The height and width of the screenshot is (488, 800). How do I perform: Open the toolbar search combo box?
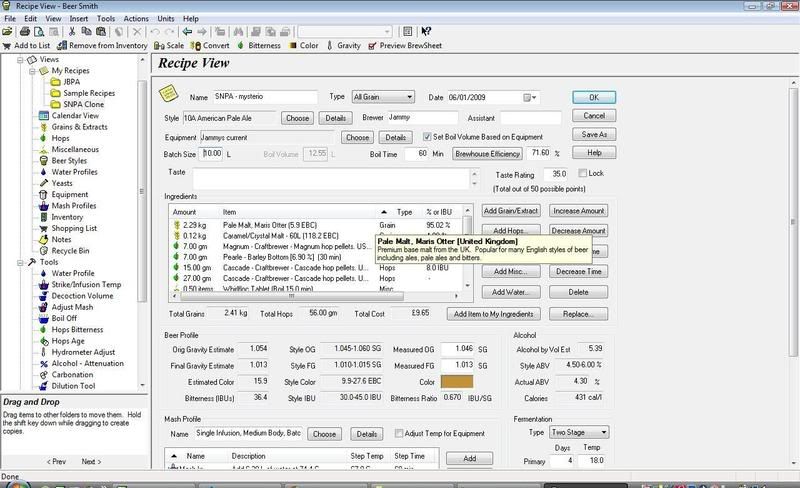pos(345,32)
